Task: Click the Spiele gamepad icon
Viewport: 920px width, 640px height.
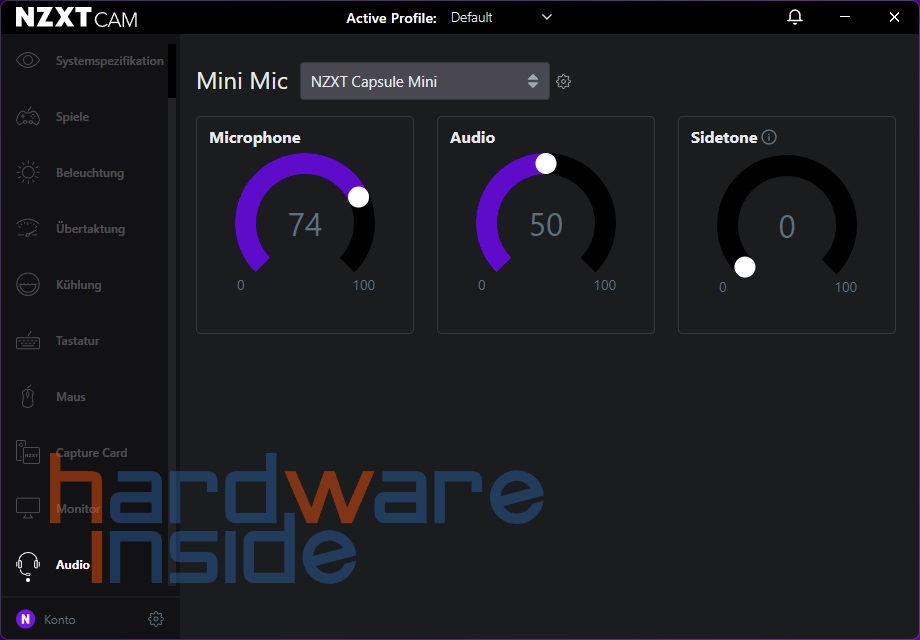Action: click(x=28, y=117)
